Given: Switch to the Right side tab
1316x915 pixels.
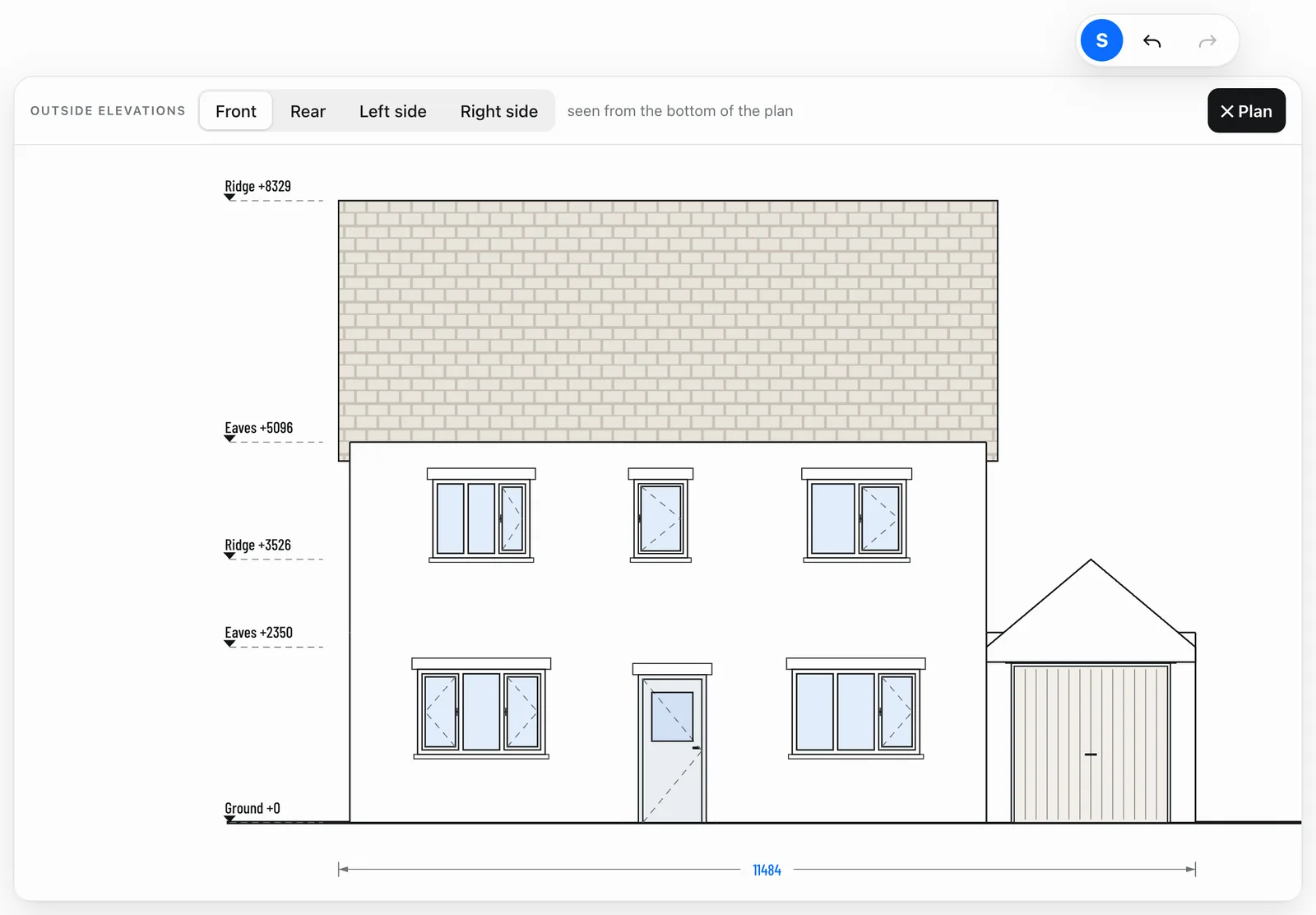Looking at the screenshot, I should pyautogui.click(x=498, y=111).
